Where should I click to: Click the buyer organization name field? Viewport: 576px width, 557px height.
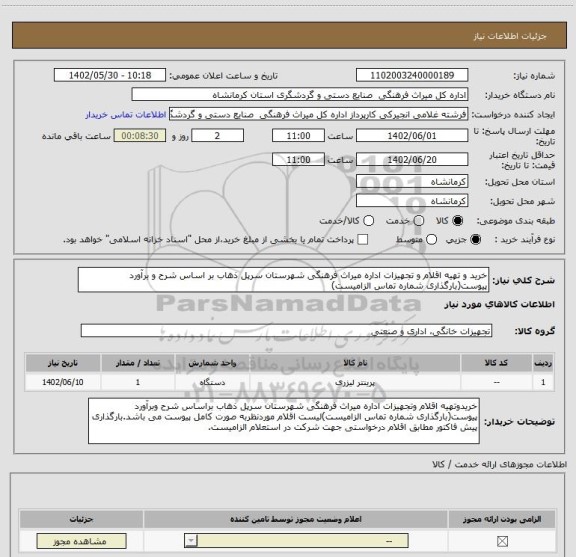tap(300, 95)
